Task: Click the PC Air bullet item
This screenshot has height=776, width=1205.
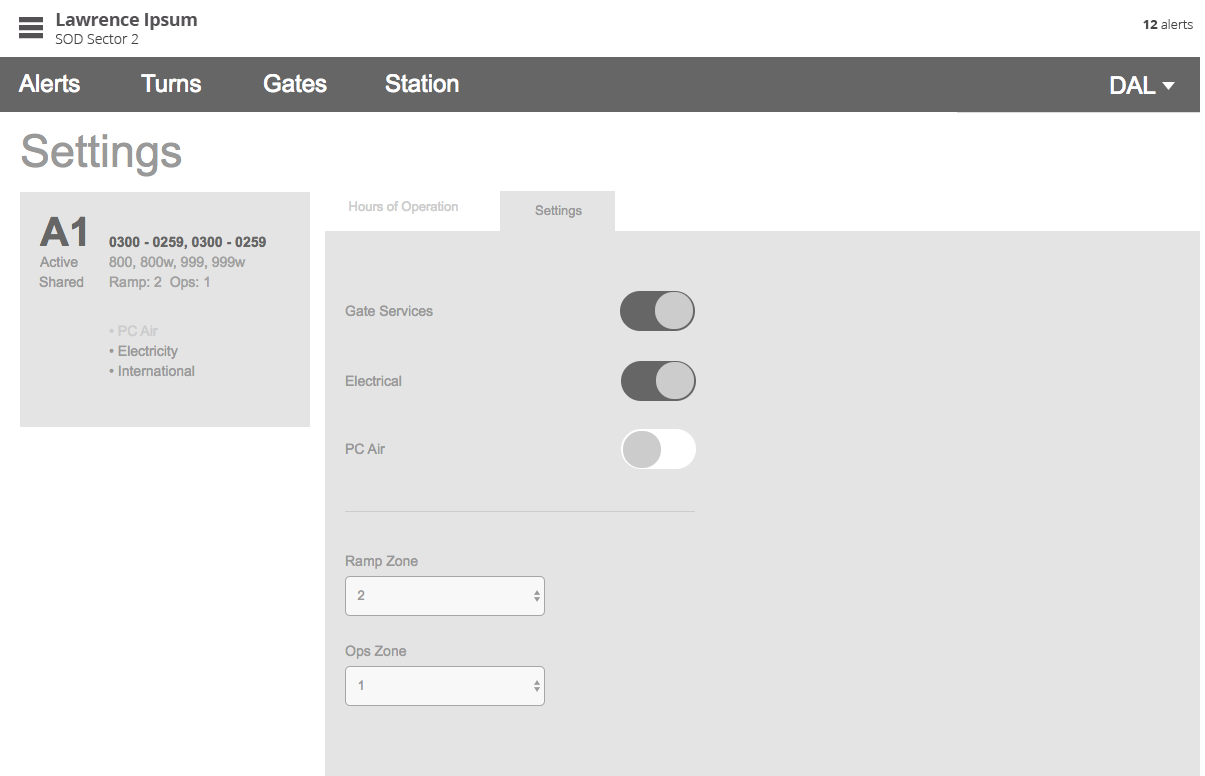Action: click(x=136, y=330)
